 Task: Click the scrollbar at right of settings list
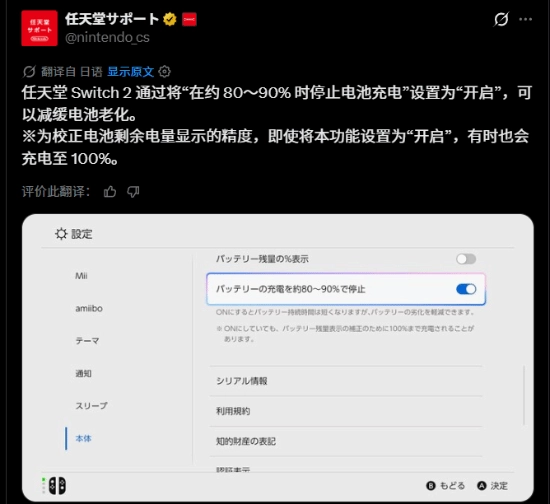[524, 396]
